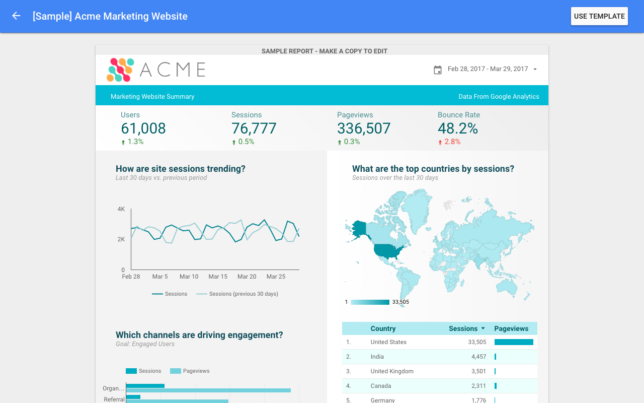The height and width of the screenshot is (403, 644).
Task: Click United States on the world map
Action: tap(388, 251)
